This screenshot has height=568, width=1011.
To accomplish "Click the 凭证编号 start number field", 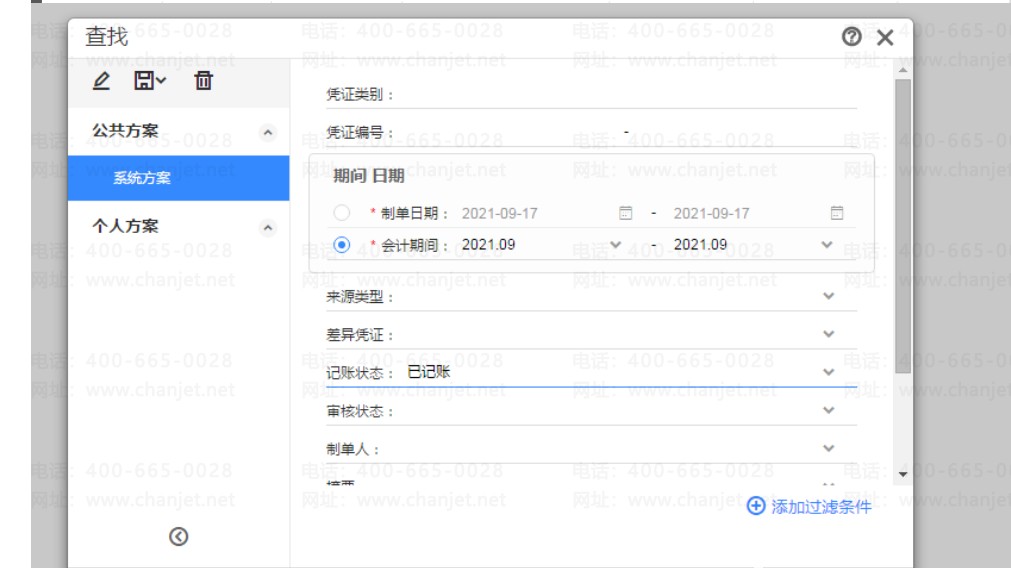I will point(509,133).
